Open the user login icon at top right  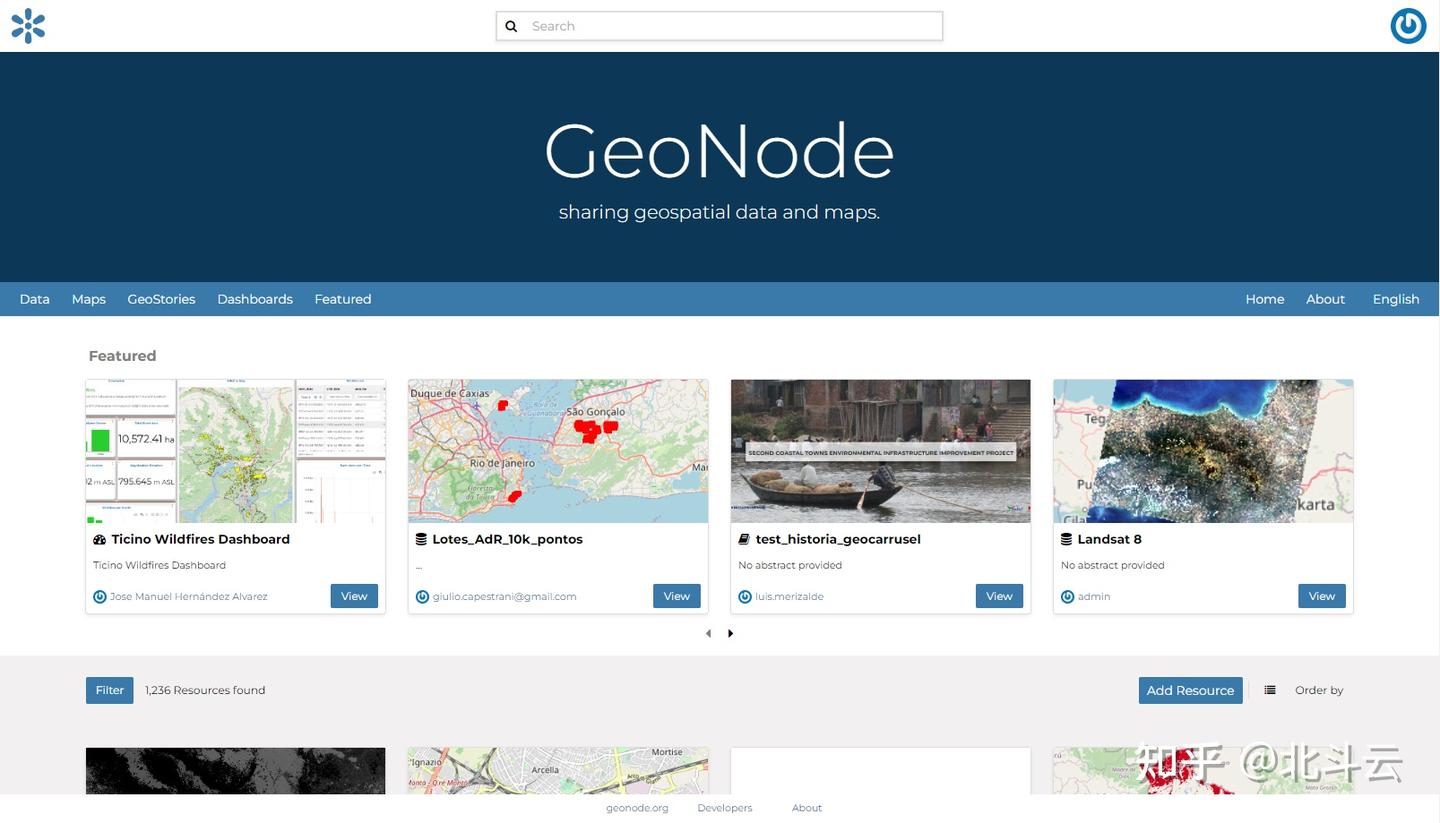(x=1407, y=25)
